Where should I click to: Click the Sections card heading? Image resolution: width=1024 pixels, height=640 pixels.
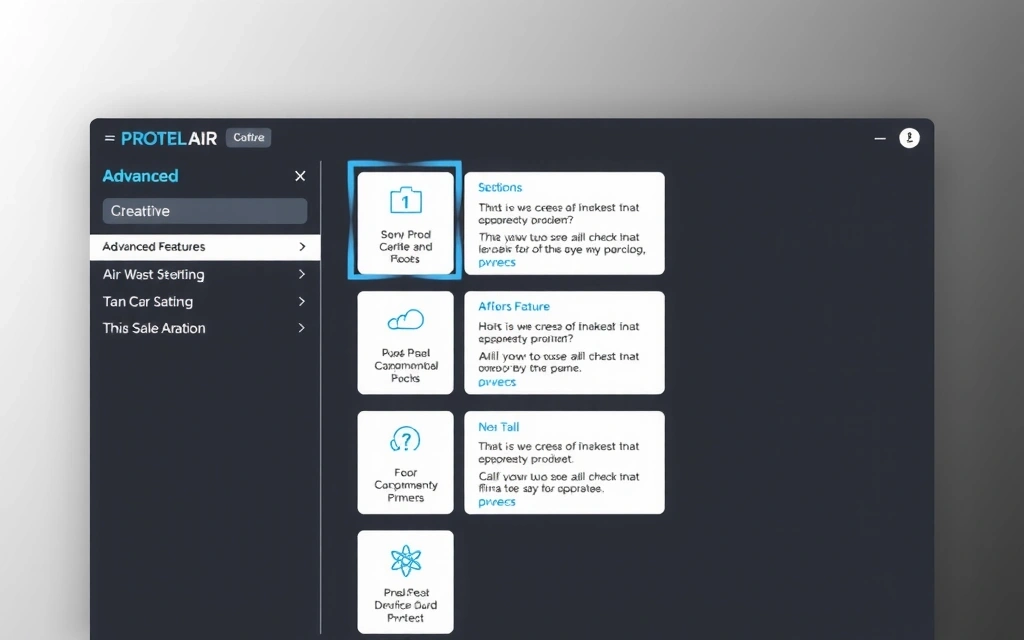pos(500,187)
